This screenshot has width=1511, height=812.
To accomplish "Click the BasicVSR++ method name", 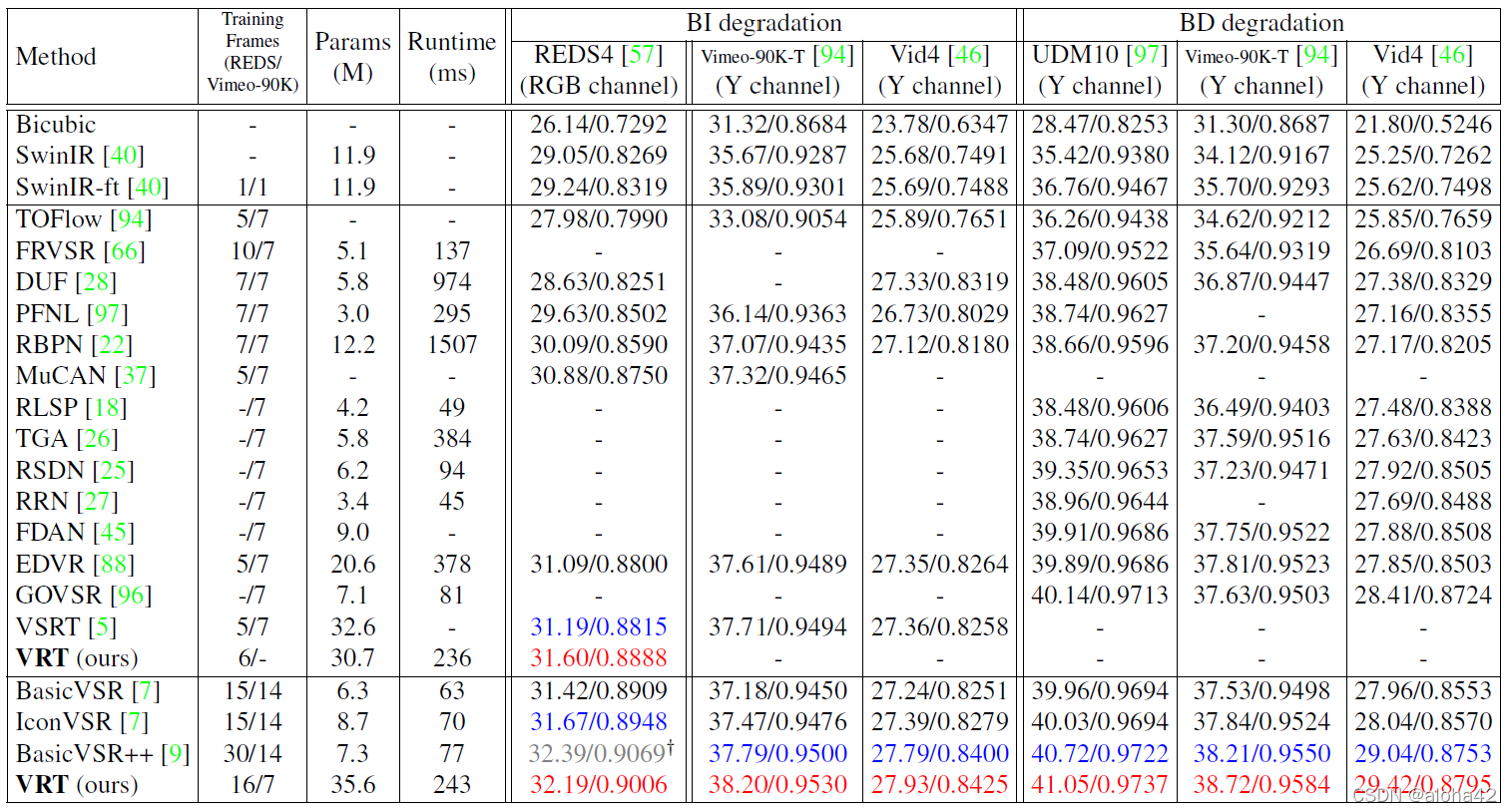I will [85, 754].
